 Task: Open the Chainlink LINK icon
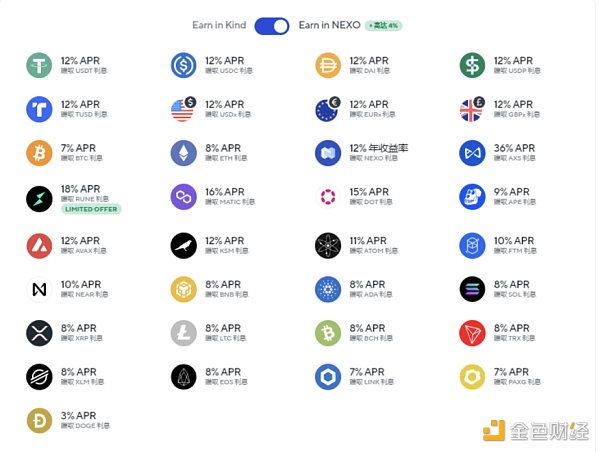tap(328, 376)
